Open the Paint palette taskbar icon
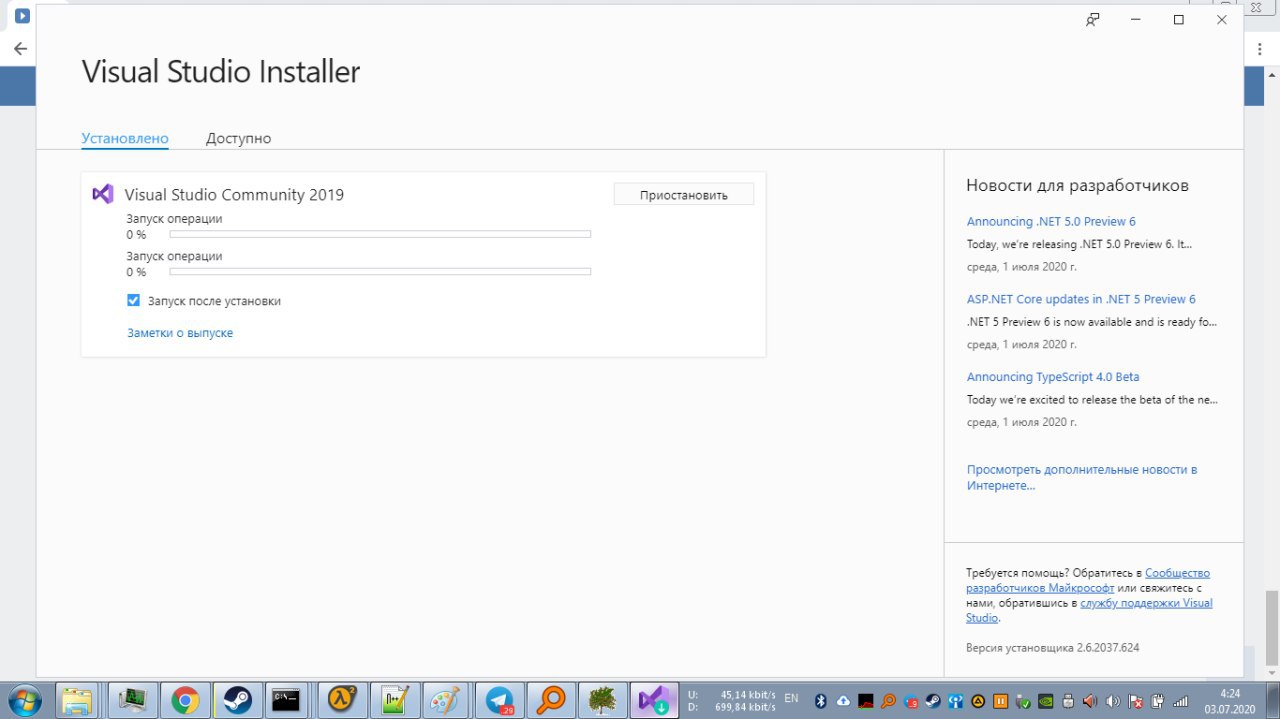1280x719 pixels. 446,700
